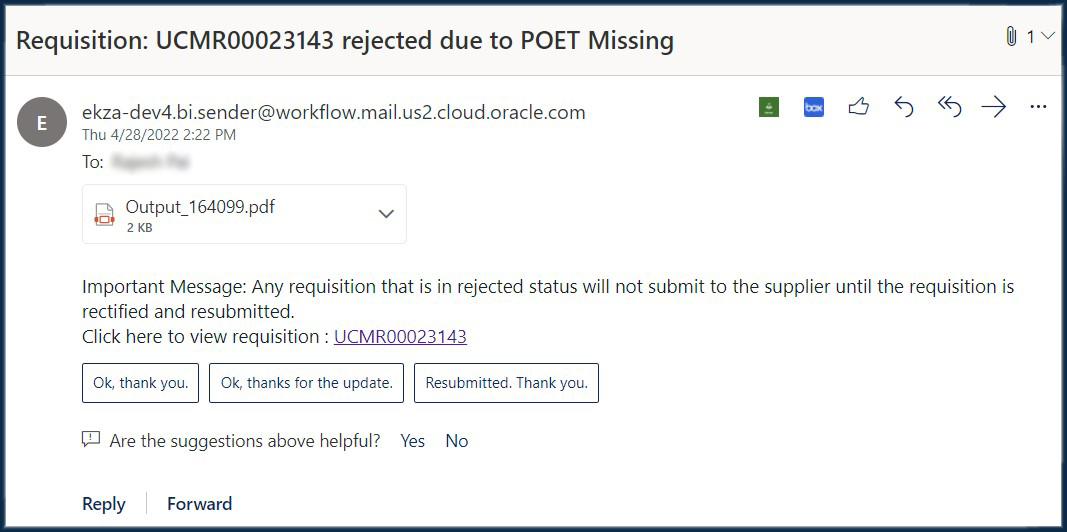Click the double-arrow Reply All icon

point(949,107)
